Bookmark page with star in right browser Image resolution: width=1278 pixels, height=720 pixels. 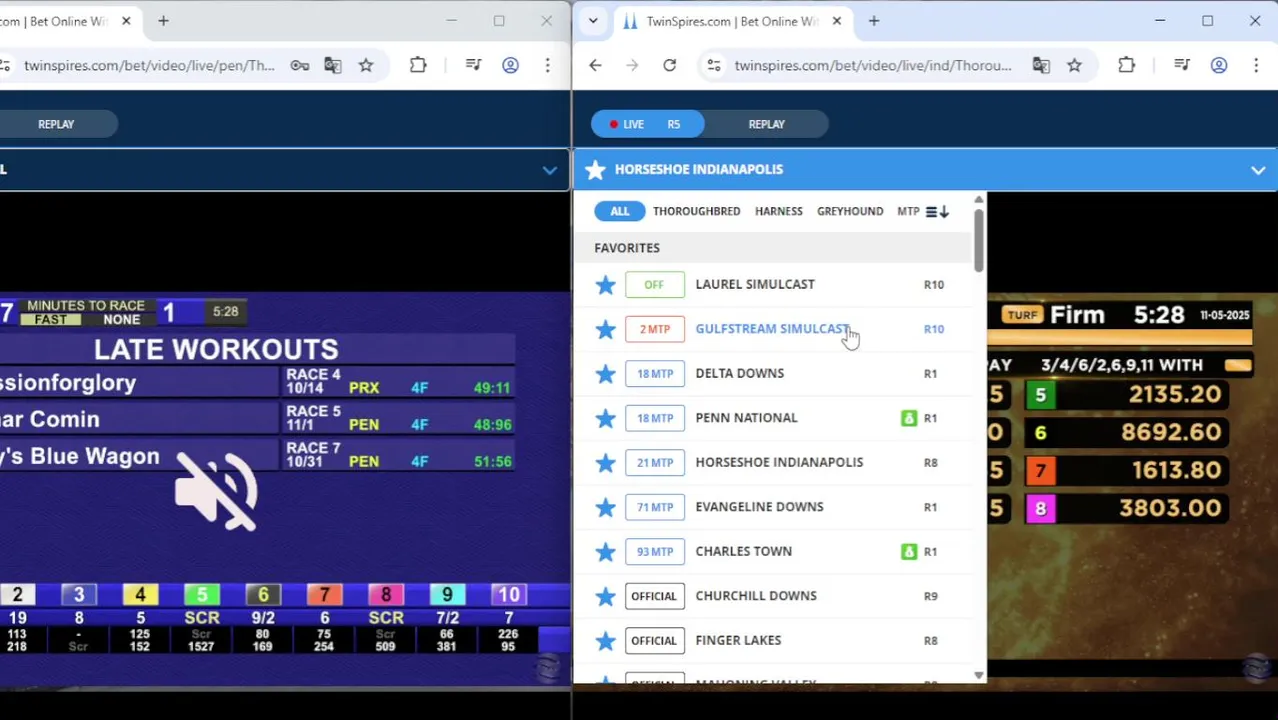click(x=1074, y=65)
